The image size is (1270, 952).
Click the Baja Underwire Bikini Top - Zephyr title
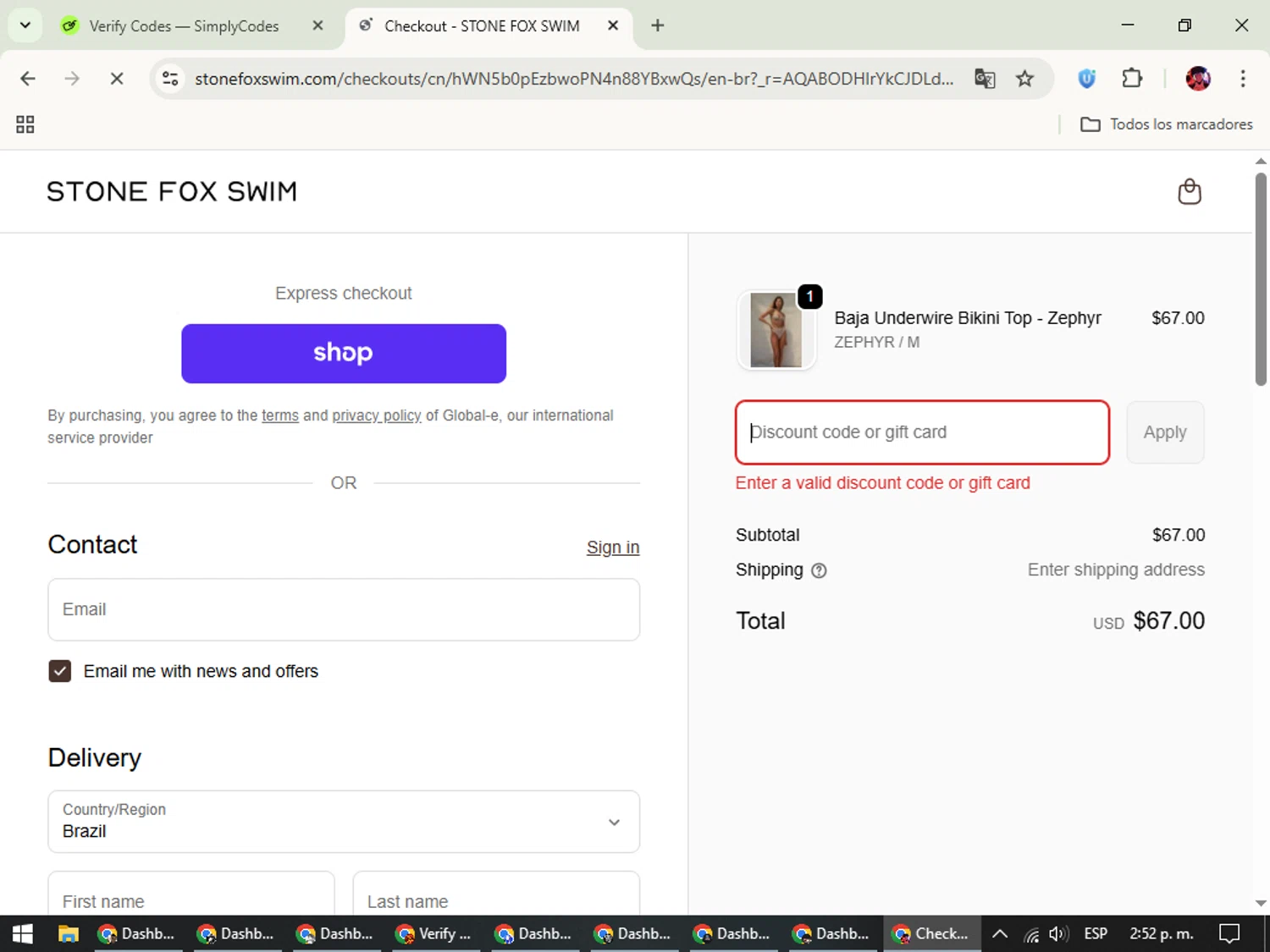click(968, 318)
